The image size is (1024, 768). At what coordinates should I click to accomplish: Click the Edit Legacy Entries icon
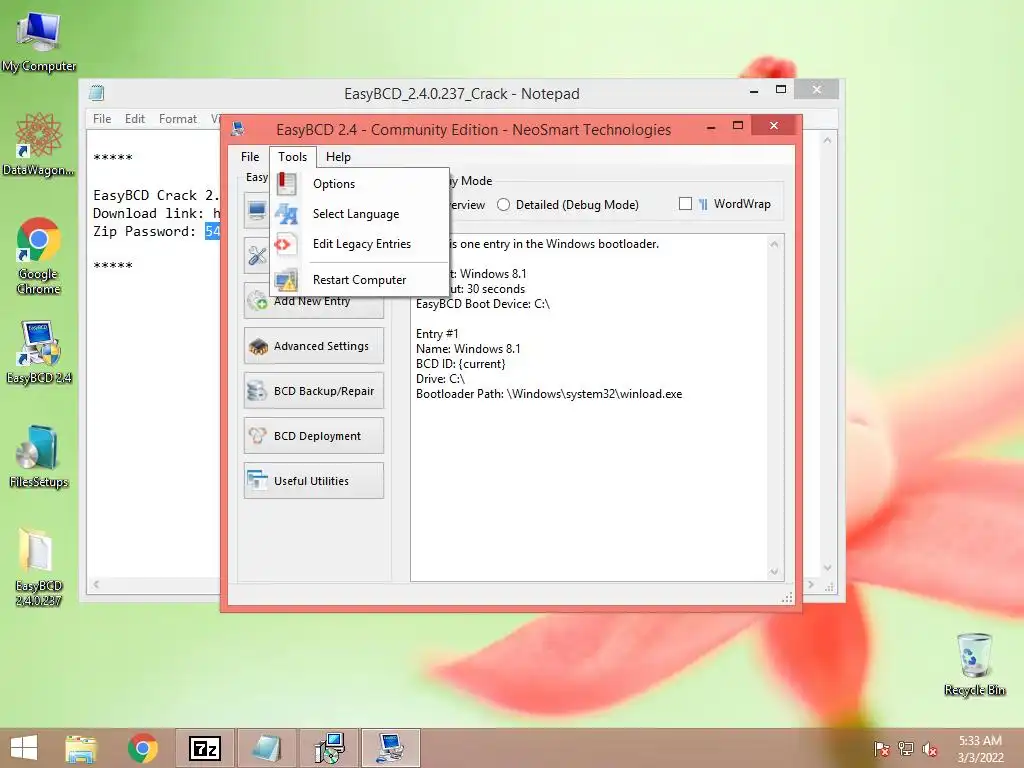[285, 244]
